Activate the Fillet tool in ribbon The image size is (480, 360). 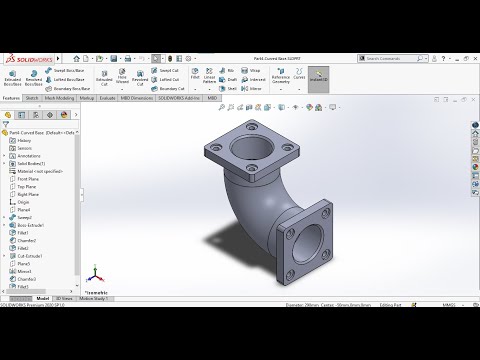tap(195, 73)
